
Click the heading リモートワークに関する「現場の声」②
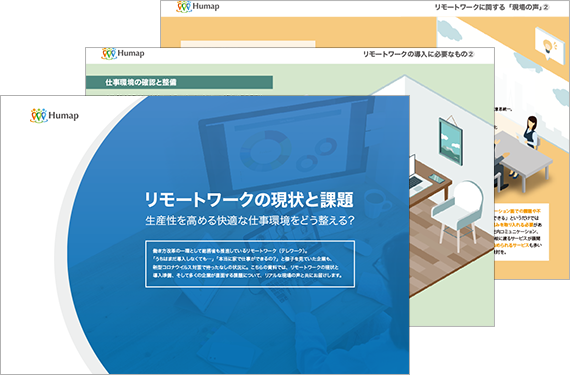pyautogui.click(x=492, y=7)
